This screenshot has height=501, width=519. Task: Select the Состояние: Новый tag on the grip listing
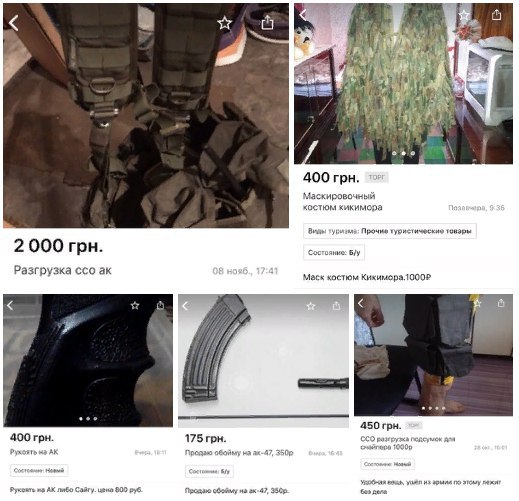point(39,470)
